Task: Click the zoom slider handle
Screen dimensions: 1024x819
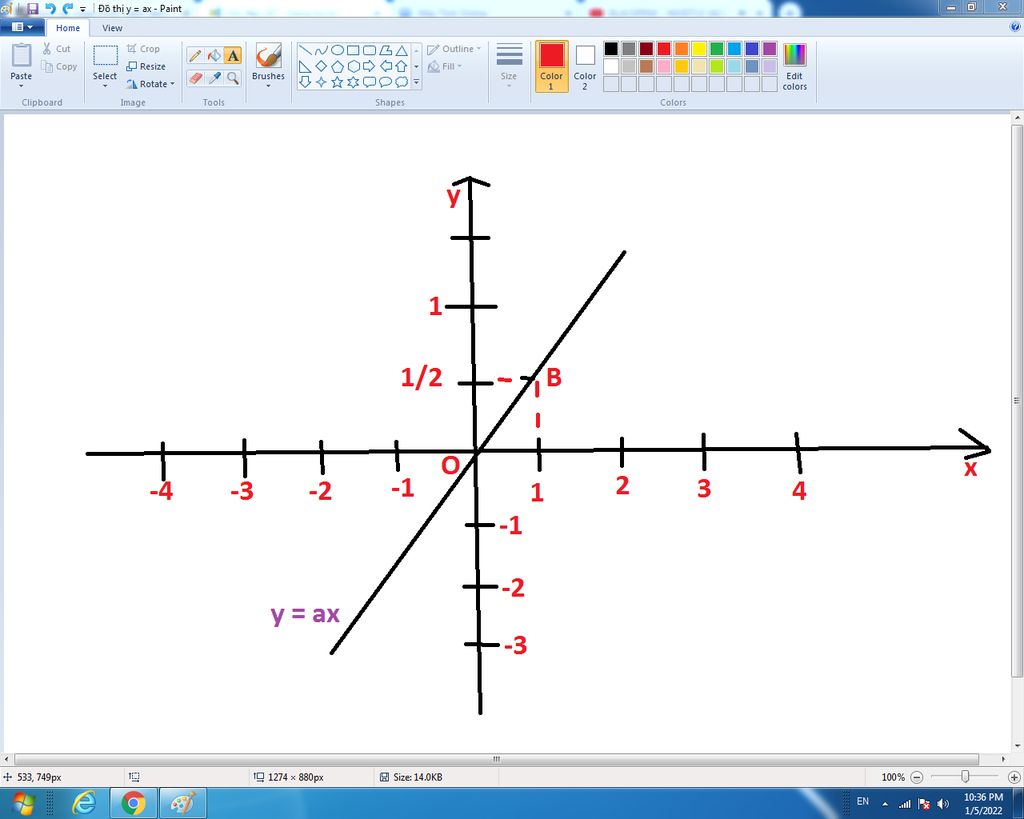Action: pyautogui.click(x=965, y=777)
